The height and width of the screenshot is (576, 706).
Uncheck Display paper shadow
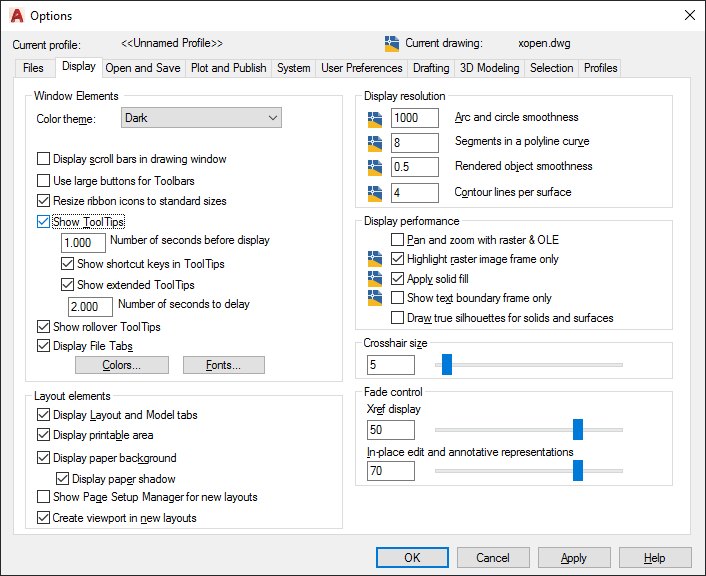click(62, 479)
